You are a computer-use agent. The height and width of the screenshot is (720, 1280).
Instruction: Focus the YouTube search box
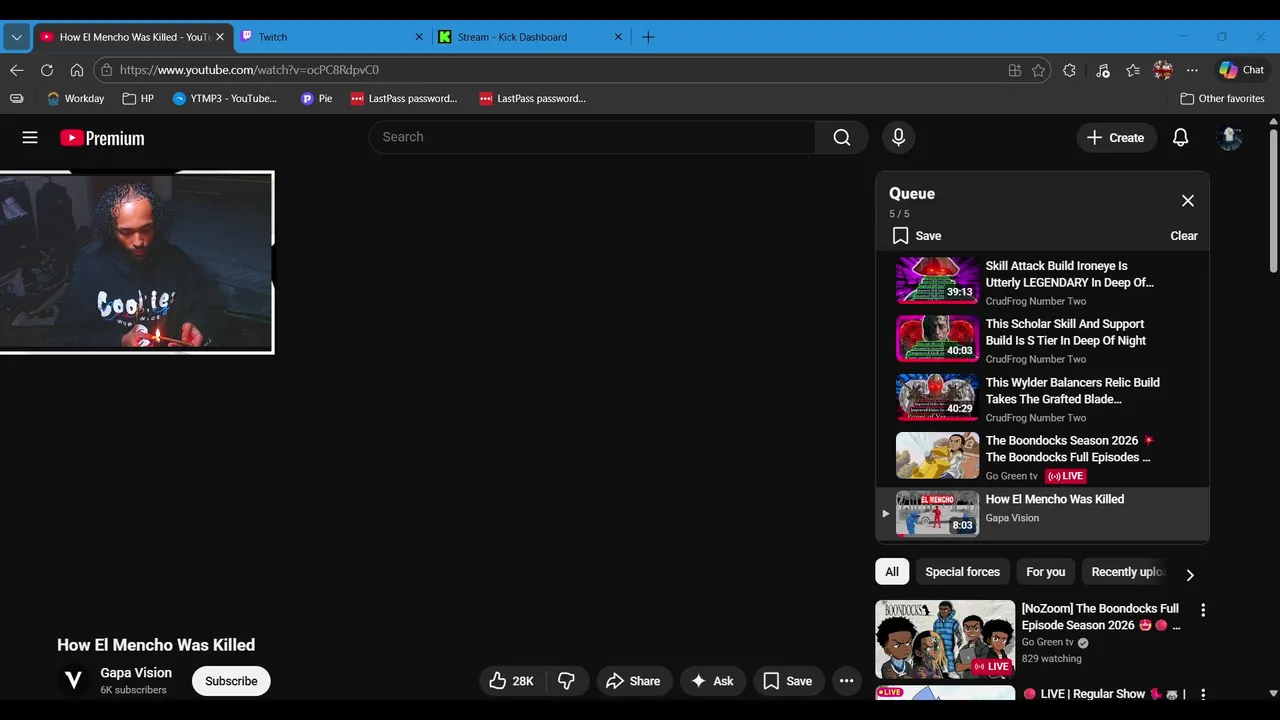[592, 137]
